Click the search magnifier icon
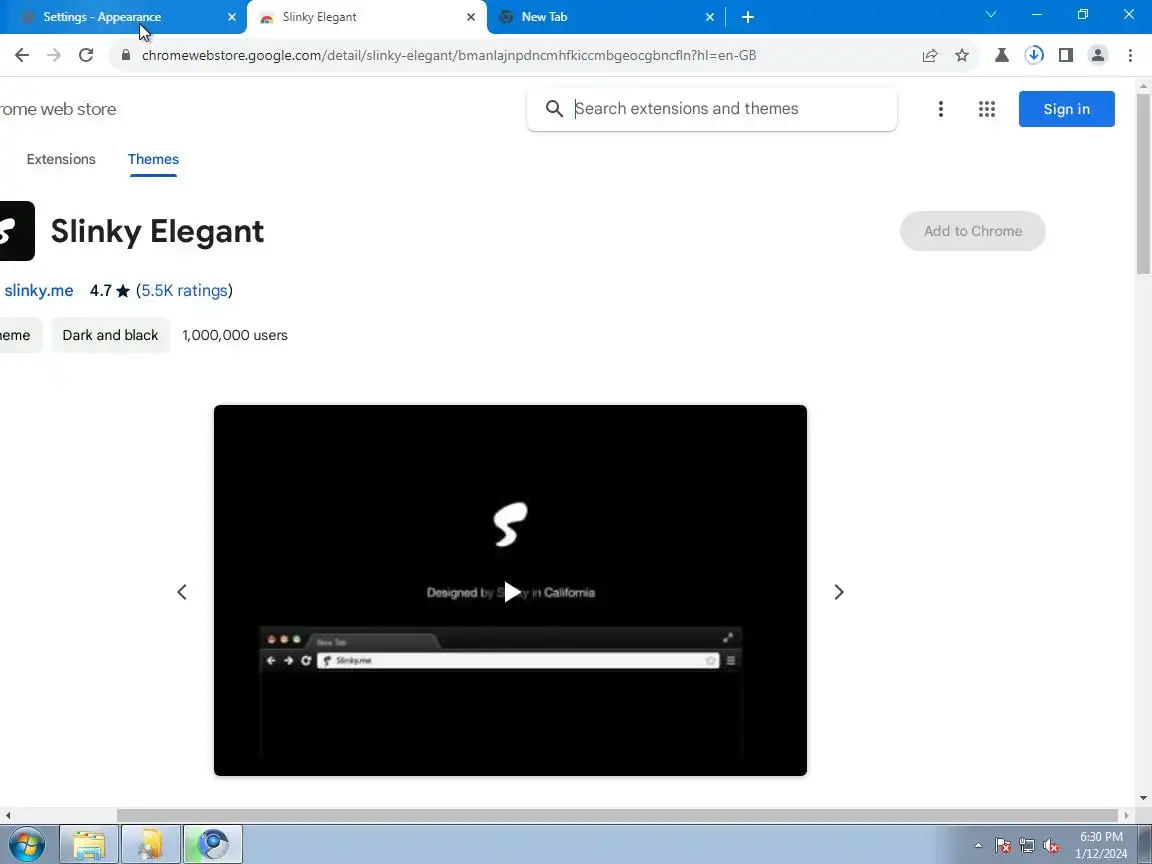Viewport: 1152px width, 864px height. tap(555, 109)
